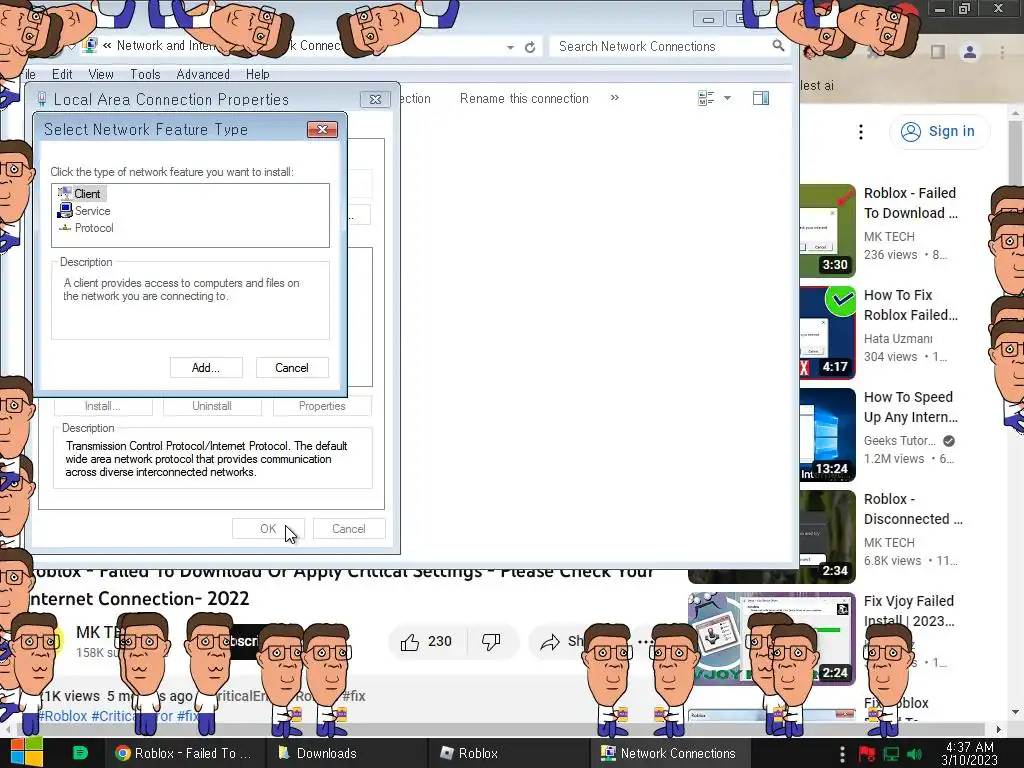1024x768 pixels.
Task: Close the Select Network Feature Type dialog
Action: click(x=323, y=129)
